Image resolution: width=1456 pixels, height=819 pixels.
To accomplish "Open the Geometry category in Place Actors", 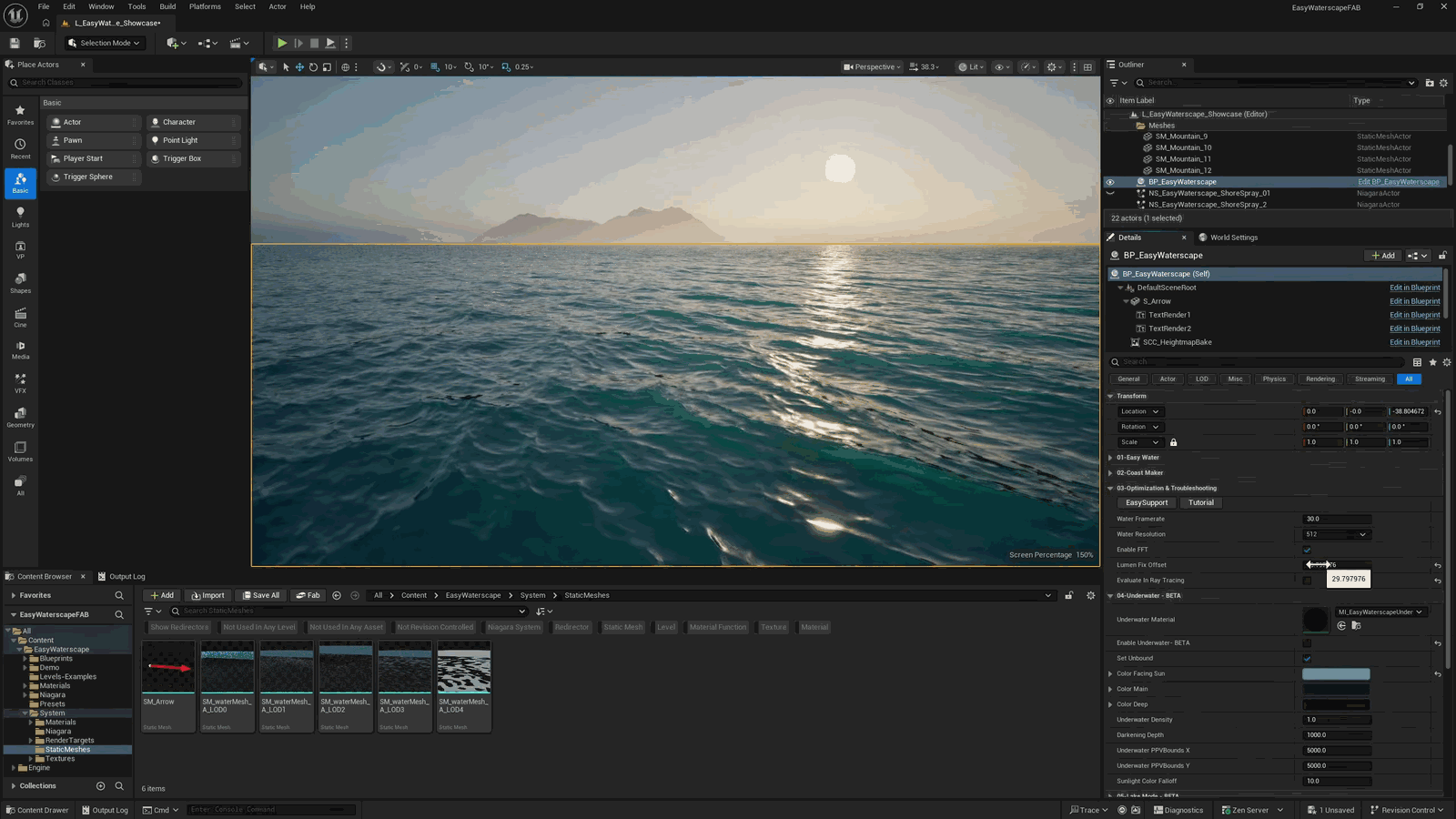I will coord(20,418).
